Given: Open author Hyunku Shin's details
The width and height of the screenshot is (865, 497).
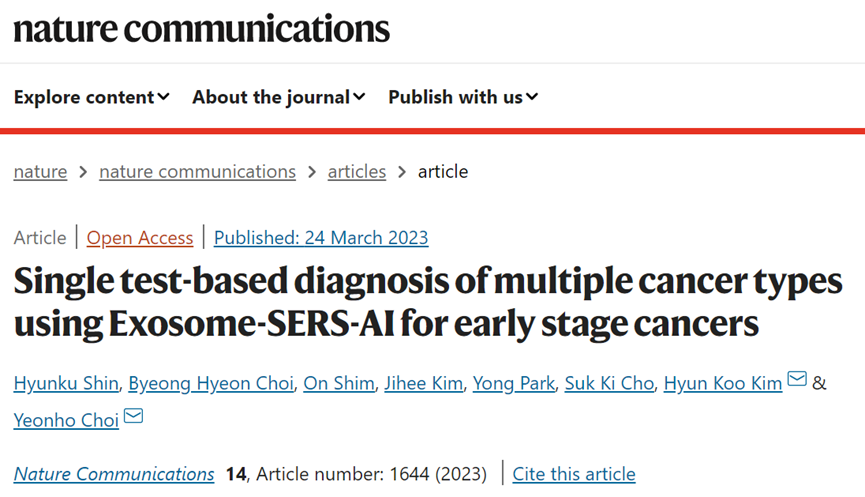Looking at the screenshot, I should (66, 383).
